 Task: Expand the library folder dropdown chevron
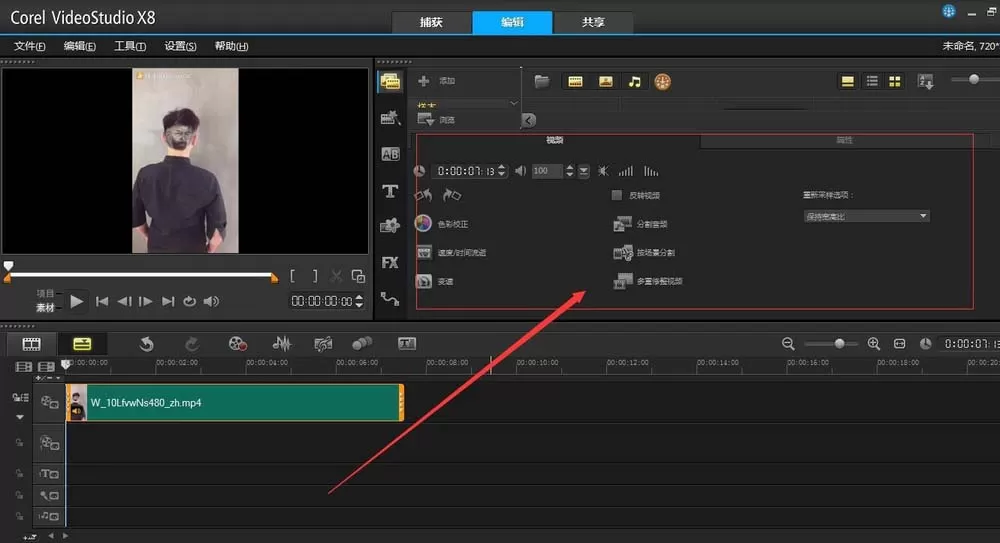[514, 103]
